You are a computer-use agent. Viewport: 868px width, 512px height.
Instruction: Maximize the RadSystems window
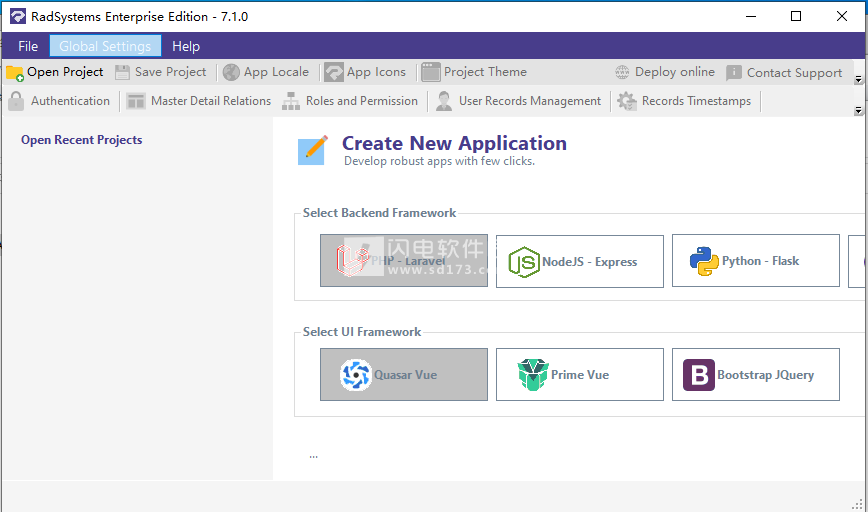pyautogui.click(x=795, y=16)
